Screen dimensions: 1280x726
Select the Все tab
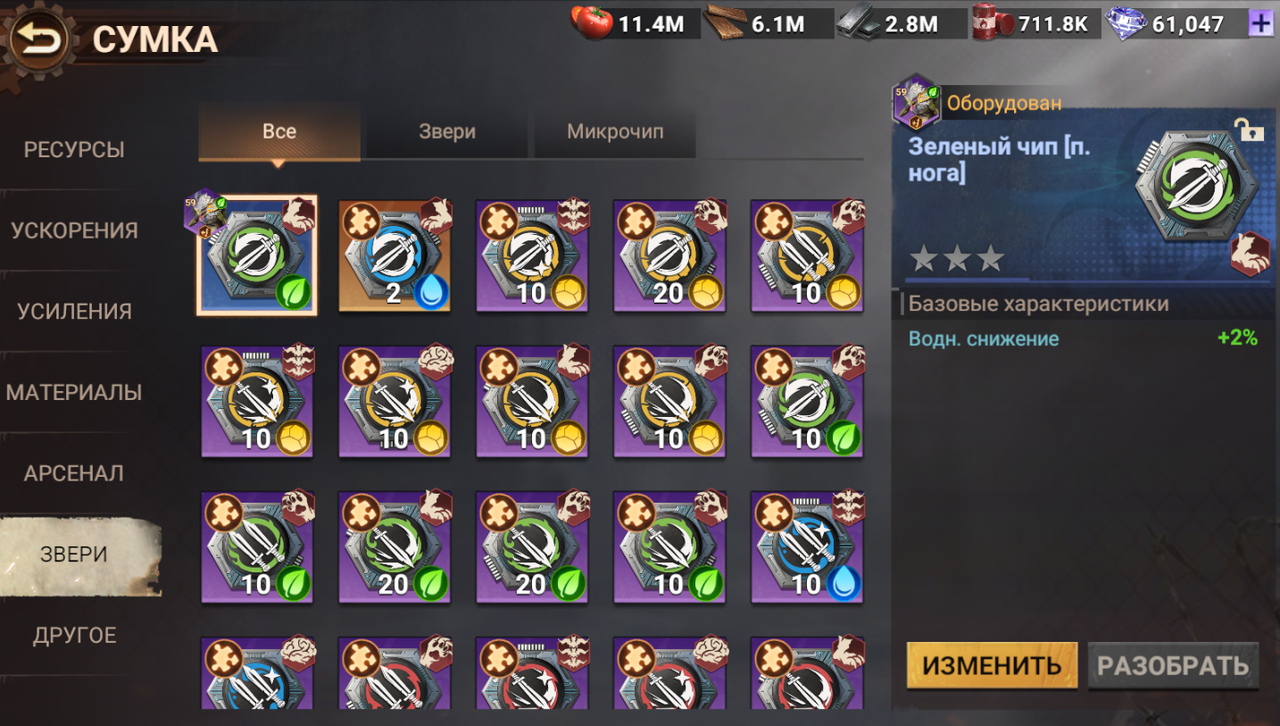[279, 132]
